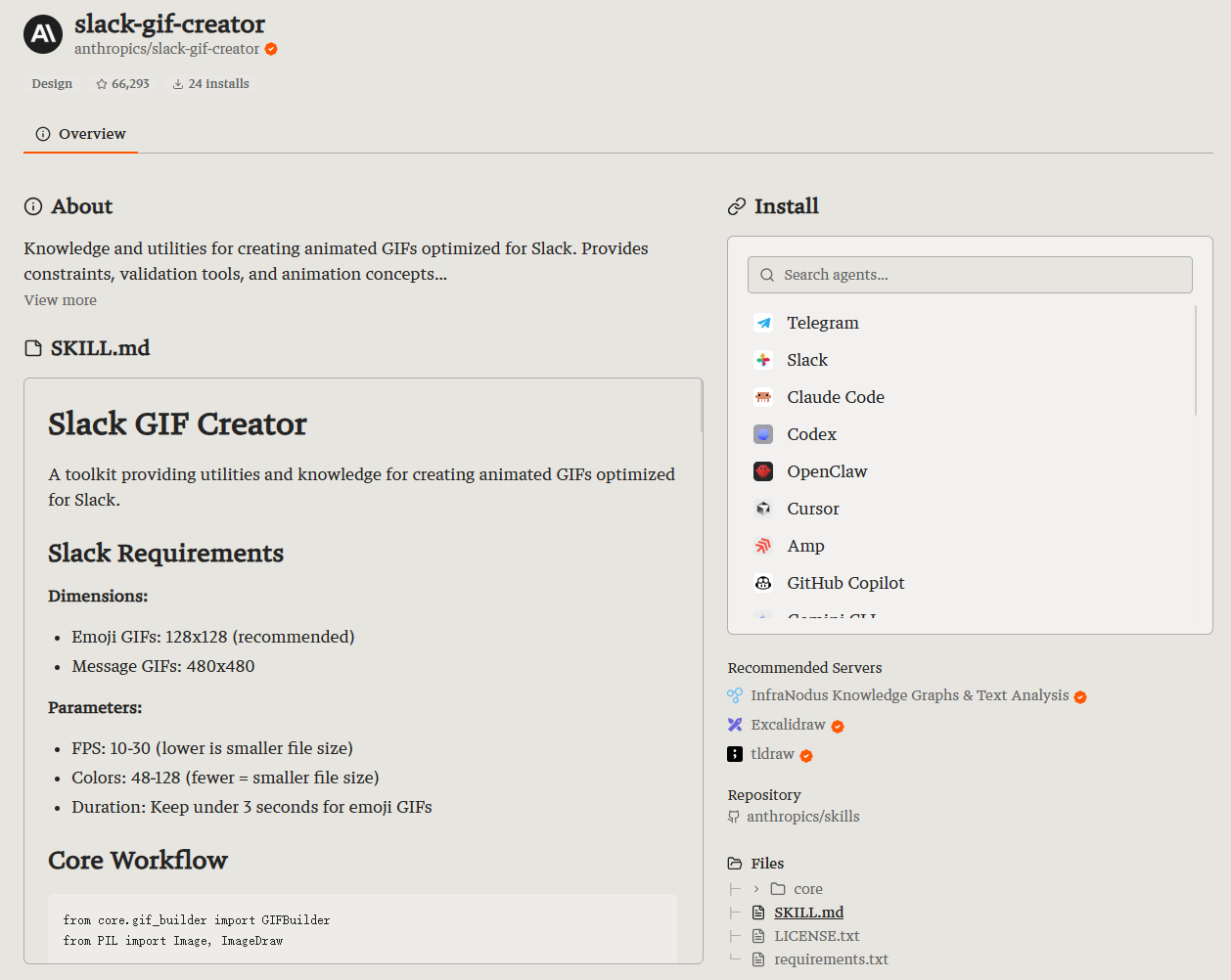Click the download icon beside 24 installs
Viewport: 1231px width, 980px height.
(178, 84)
